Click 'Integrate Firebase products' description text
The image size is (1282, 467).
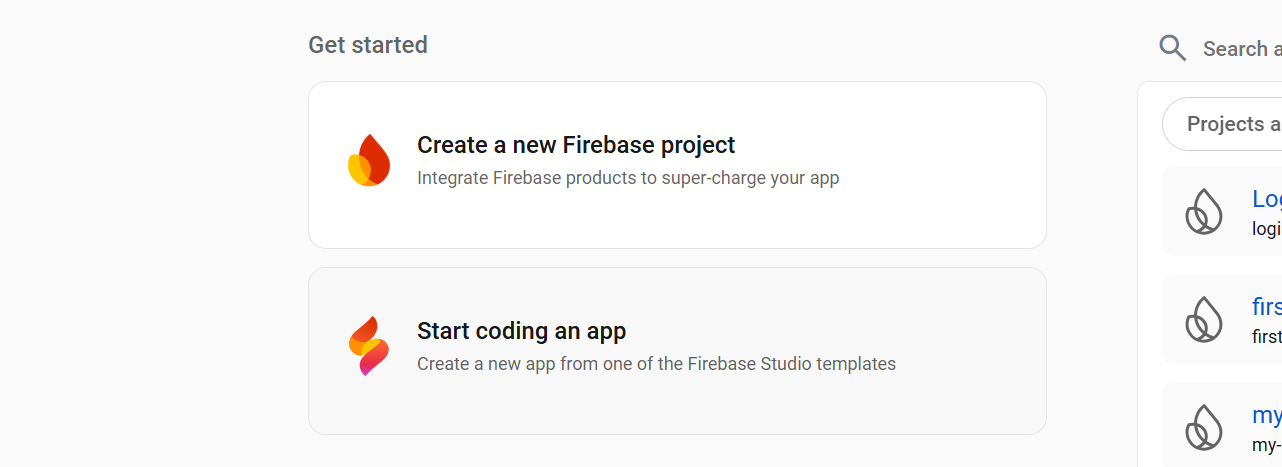tap(627, 178)
